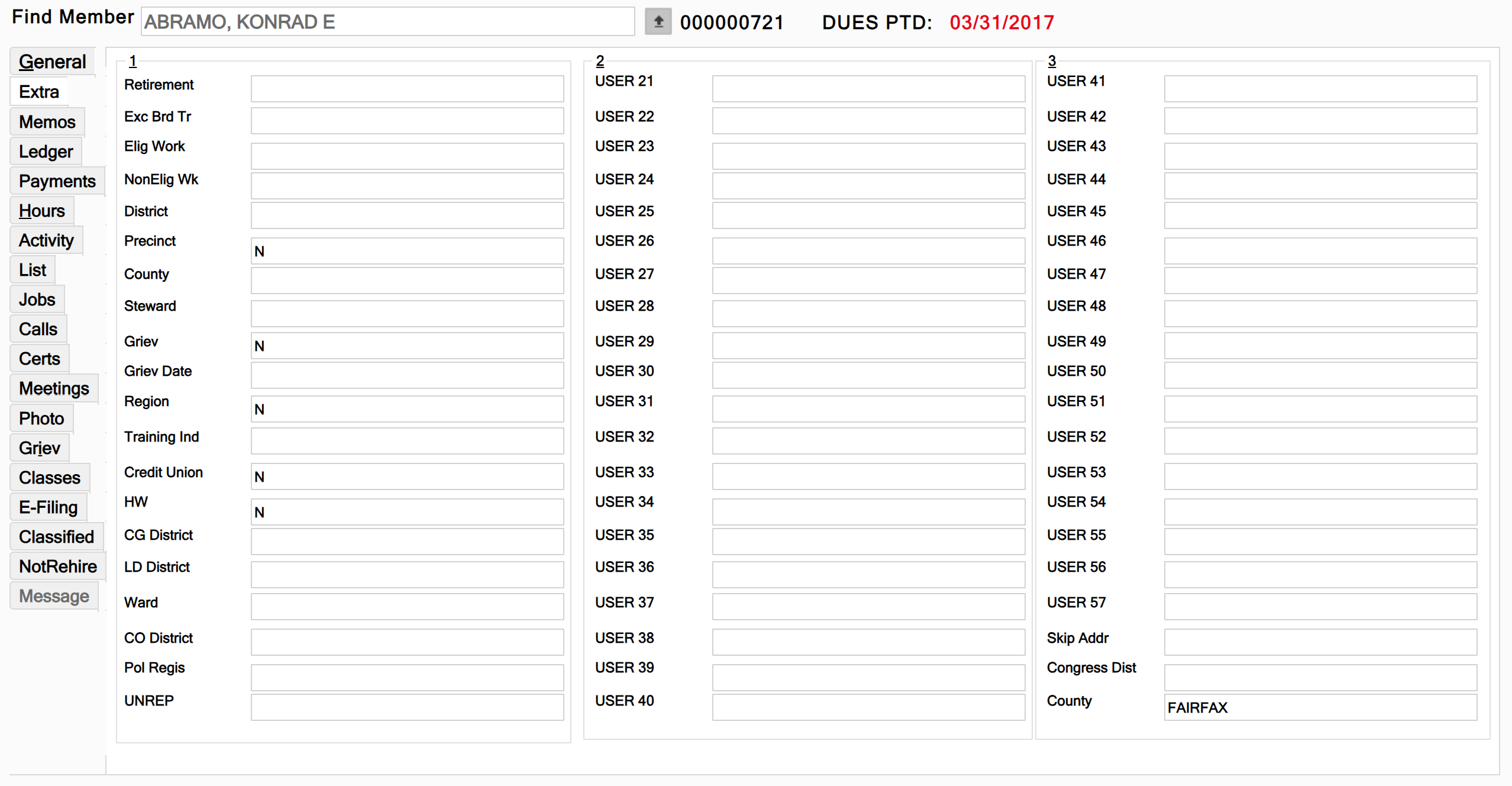Image resolution: width=1512 pixels, height=786 pixels.
Task: Click the Retirement input field
Action: pos(407,89)
